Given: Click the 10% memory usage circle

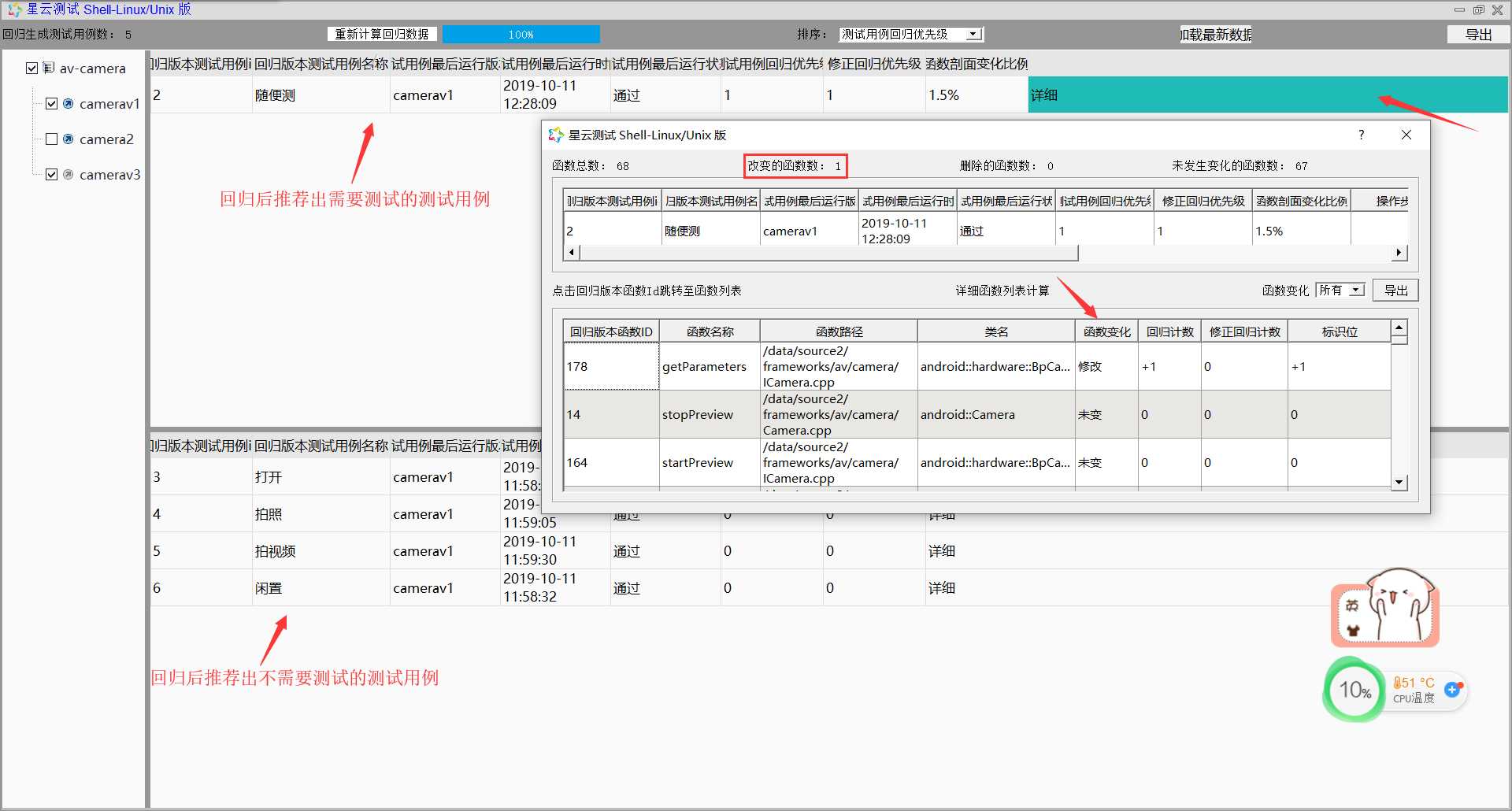Looking at the screenshot, I should [1354, 691].
